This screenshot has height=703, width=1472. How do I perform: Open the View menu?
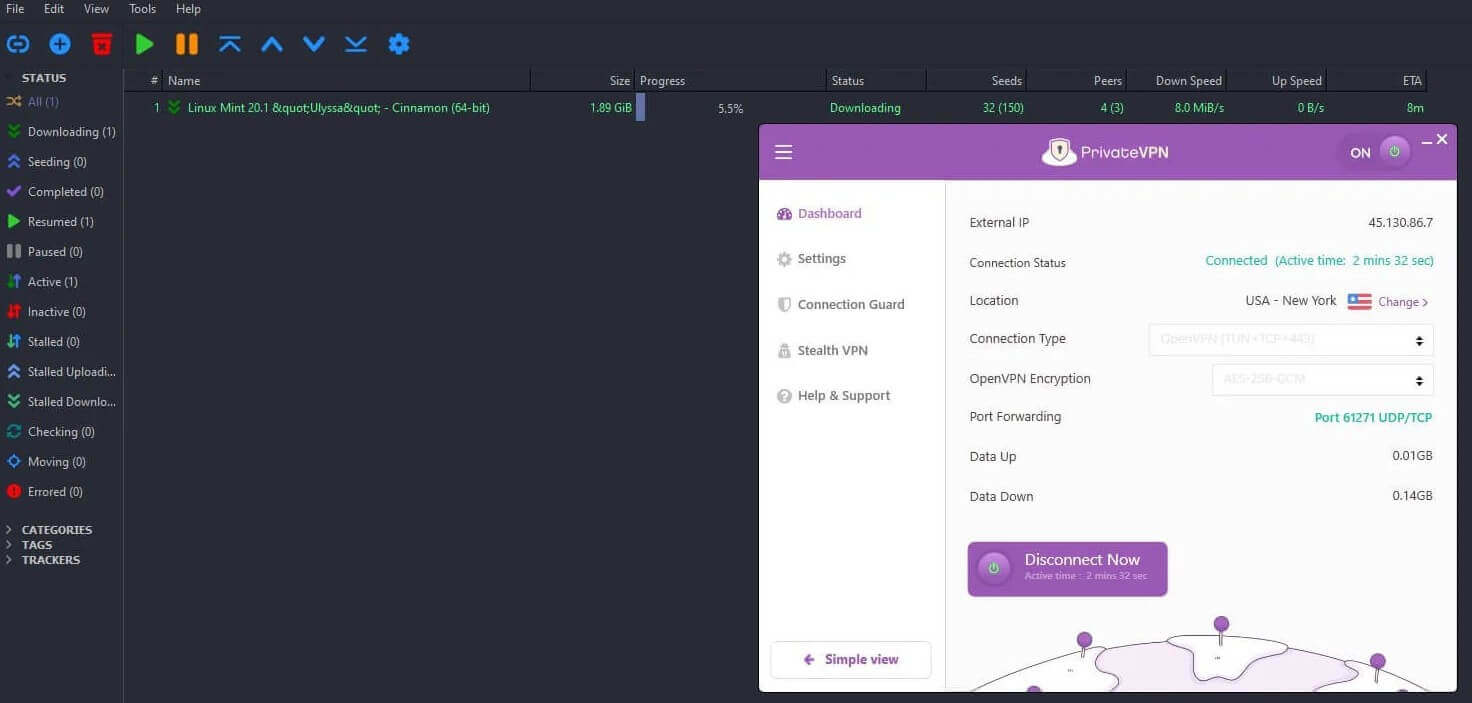click(x=96, y=9)
